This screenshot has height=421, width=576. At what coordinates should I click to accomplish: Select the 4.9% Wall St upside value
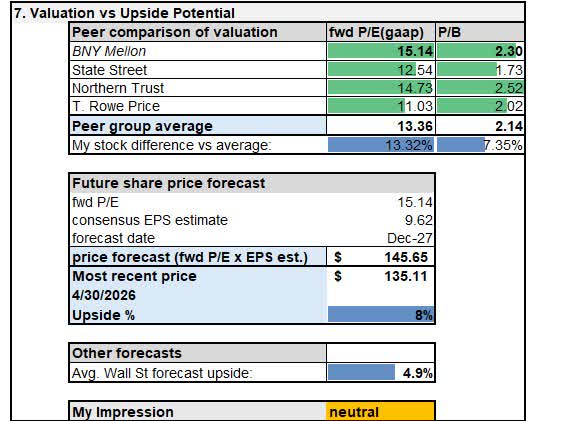[x=418, y=373]
